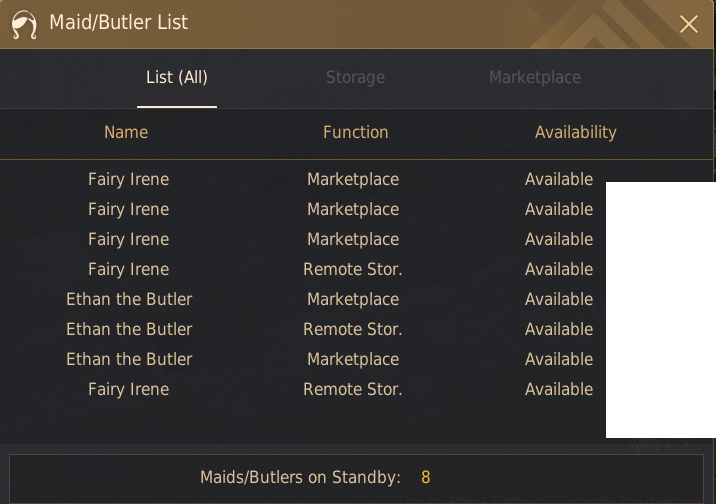Click the Maids/Butlers on Standby count
716x504 pixels.
point(426,477)
